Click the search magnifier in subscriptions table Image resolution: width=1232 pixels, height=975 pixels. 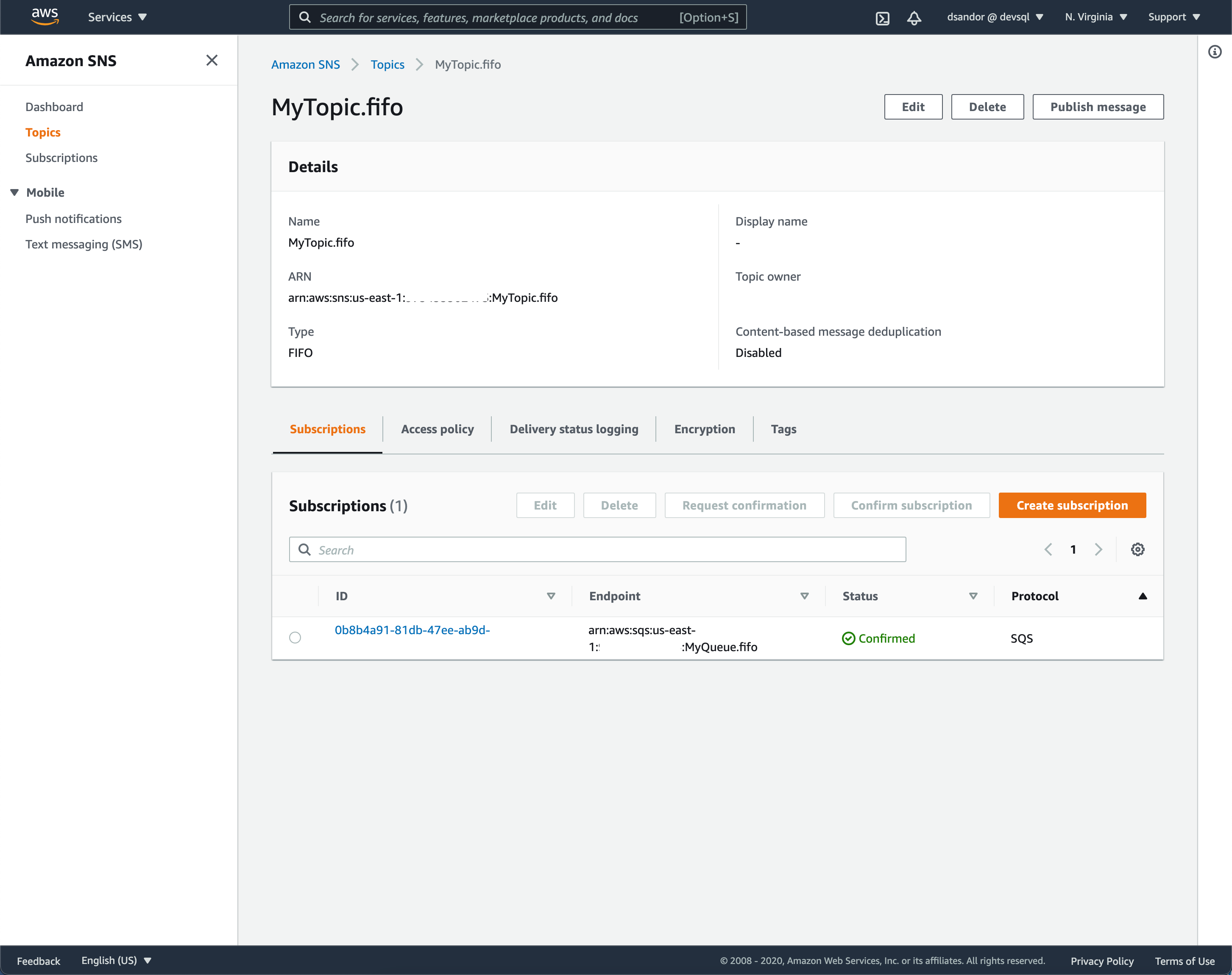click(x=304, y=549)
